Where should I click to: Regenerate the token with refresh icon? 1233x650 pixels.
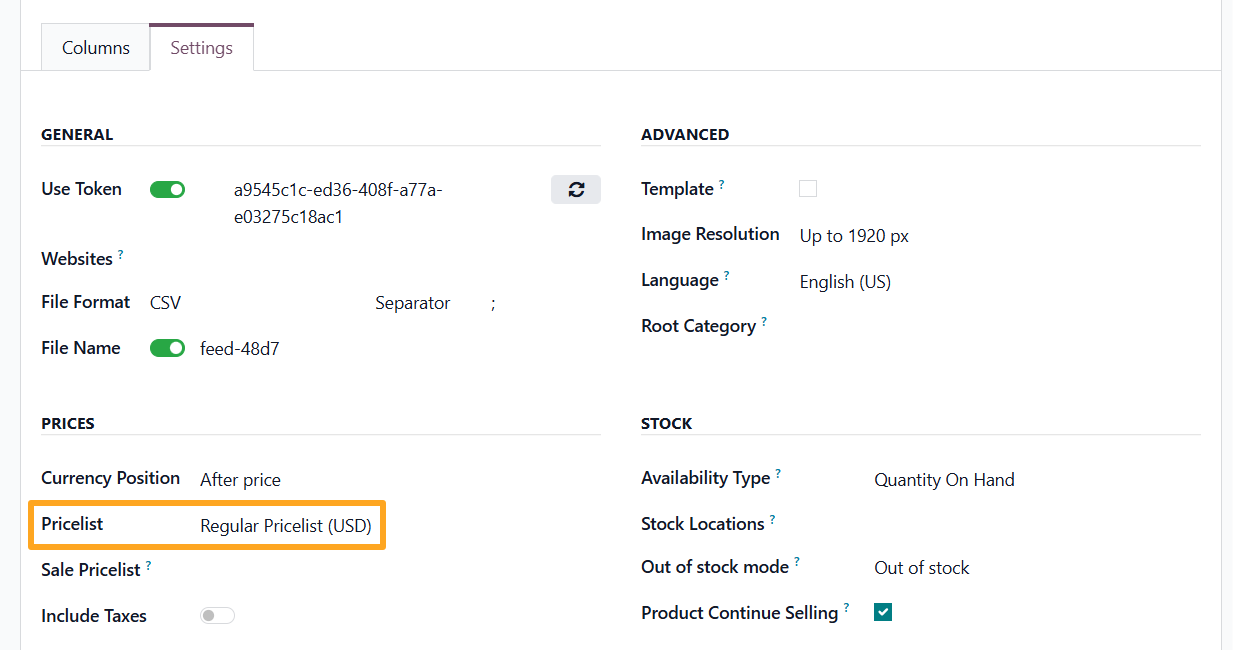coord(576,189)
